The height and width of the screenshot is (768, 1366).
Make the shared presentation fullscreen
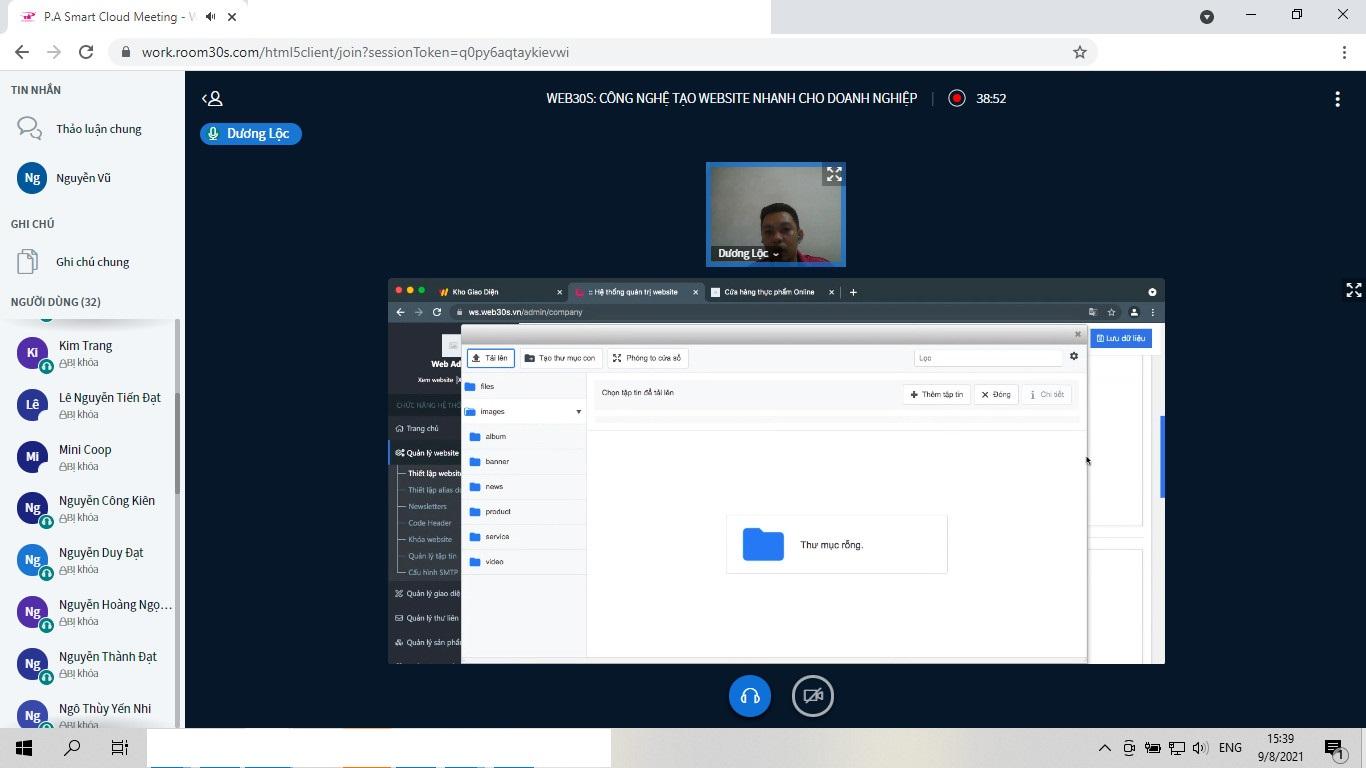(1354, 290)
